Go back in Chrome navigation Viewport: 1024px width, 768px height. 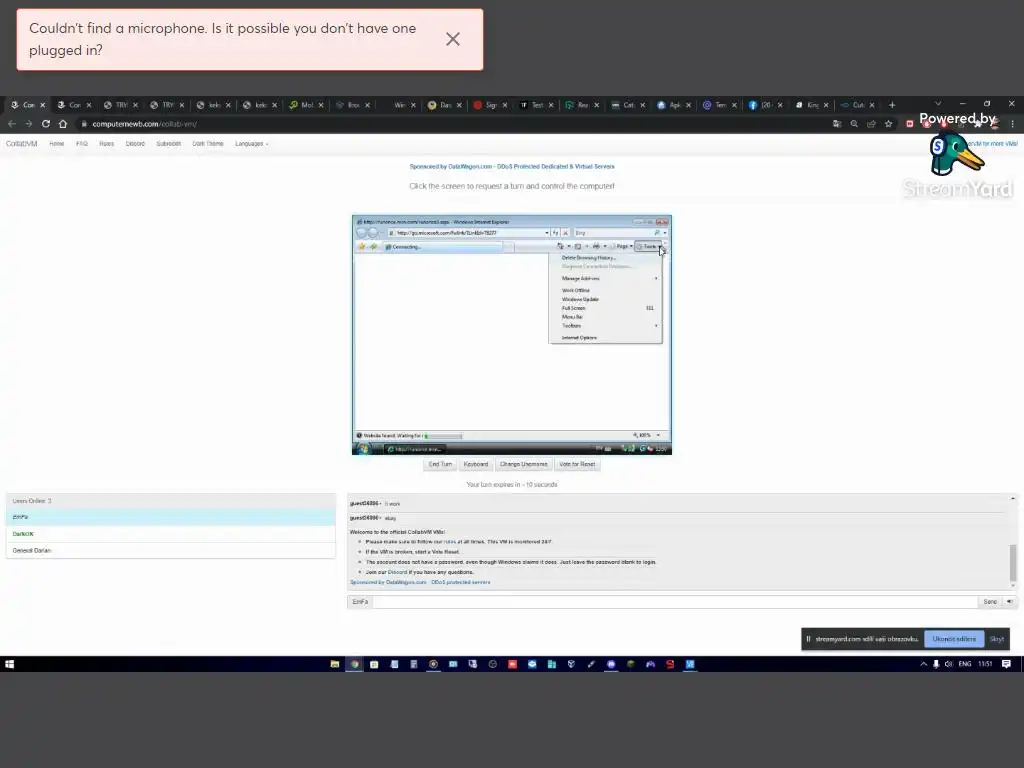[x=12, y=123]
